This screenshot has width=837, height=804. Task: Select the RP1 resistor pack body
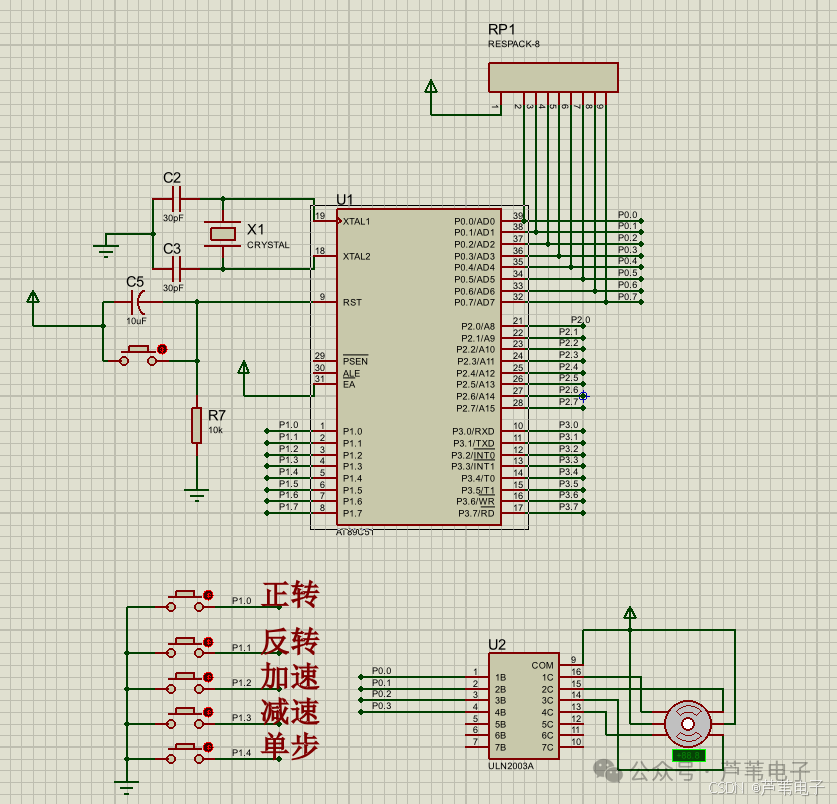tap(553, 77)
